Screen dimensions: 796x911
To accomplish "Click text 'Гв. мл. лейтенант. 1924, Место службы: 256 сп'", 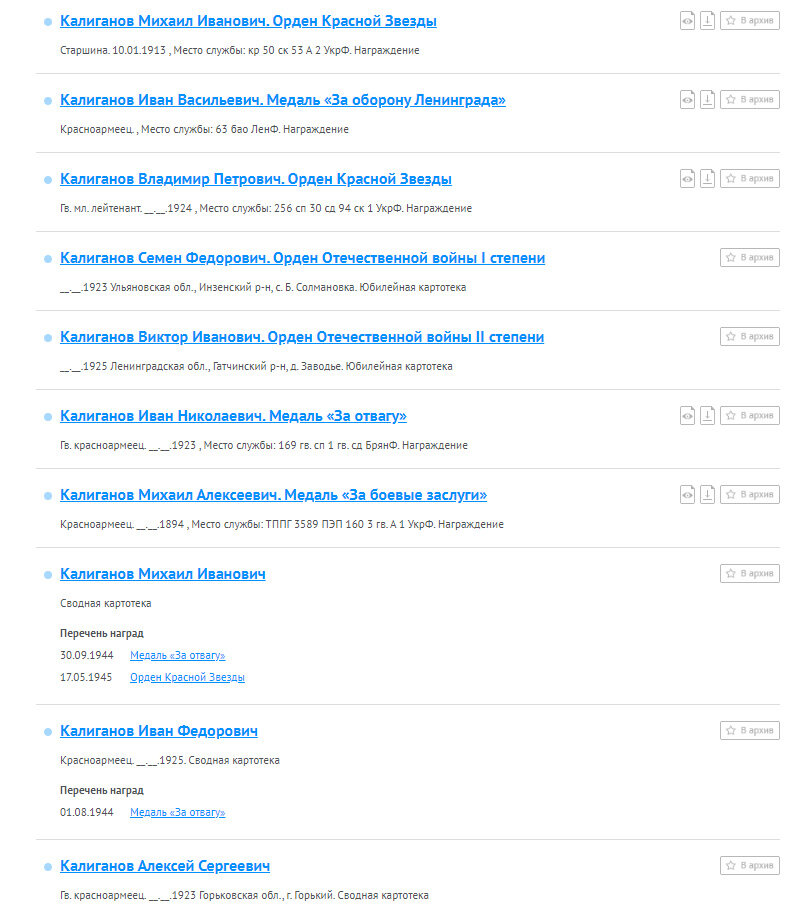I will 266,209.
